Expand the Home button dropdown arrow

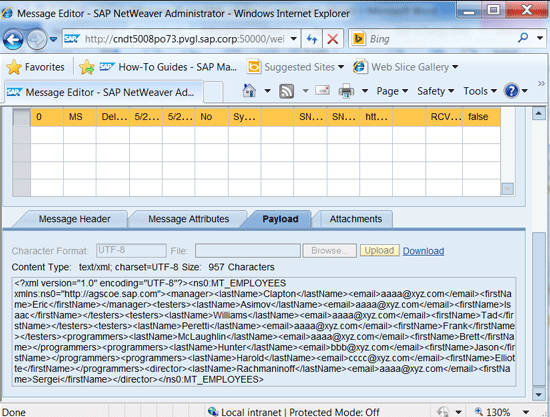point(267,91)
